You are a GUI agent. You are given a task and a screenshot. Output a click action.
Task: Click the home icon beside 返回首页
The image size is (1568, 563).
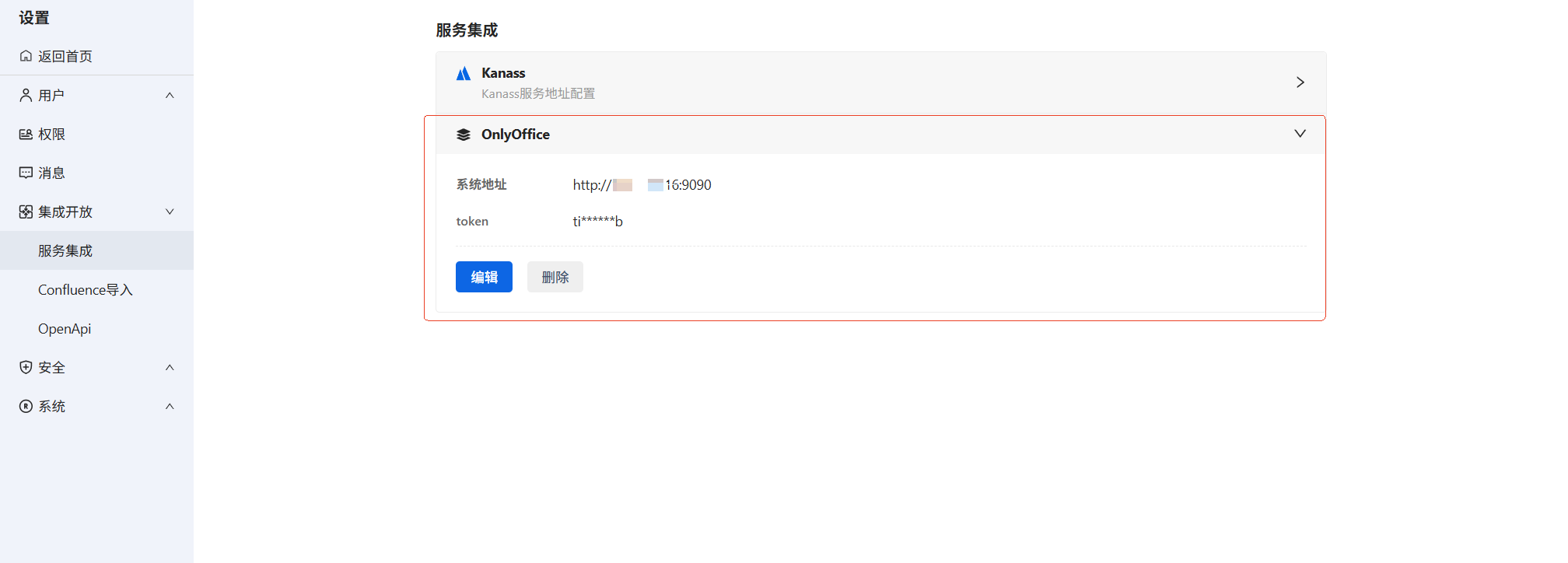pos(26,56)
